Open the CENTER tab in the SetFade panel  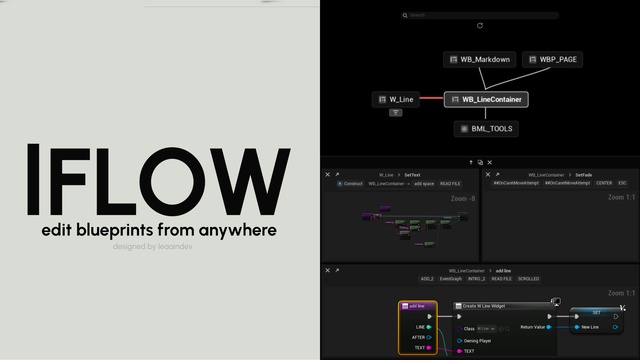click(604, 183)
